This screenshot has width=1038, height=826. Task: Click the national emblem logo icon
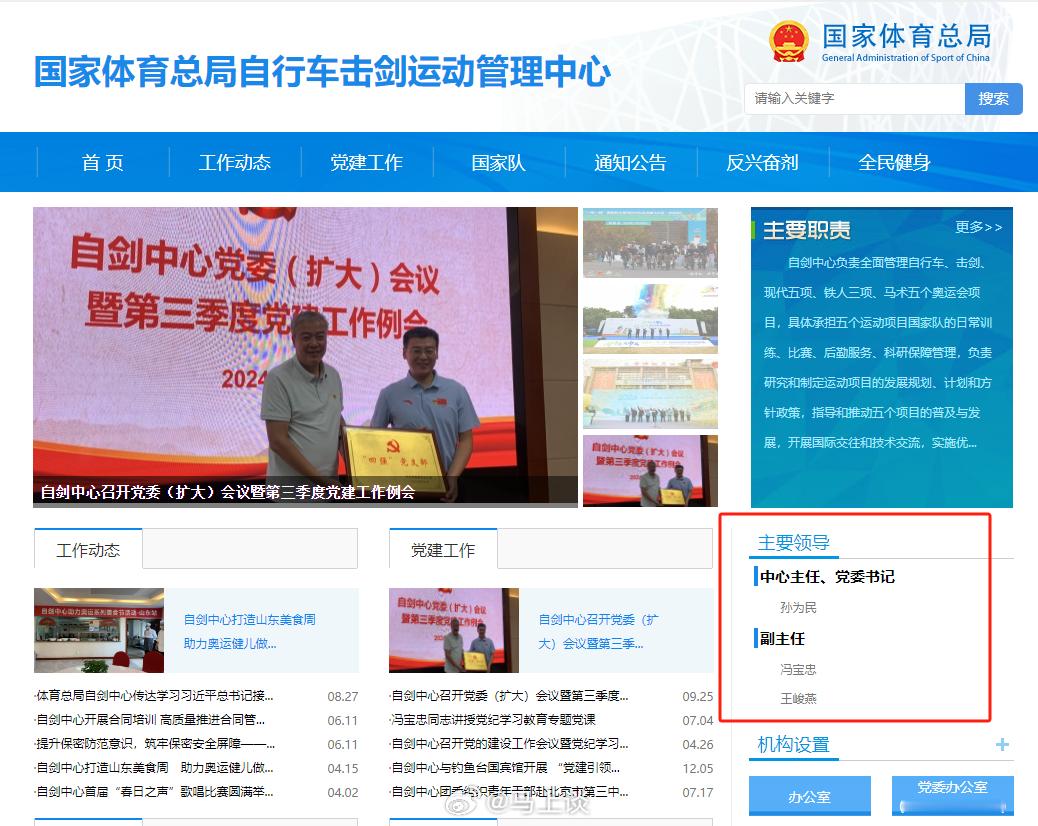point(788,41)
